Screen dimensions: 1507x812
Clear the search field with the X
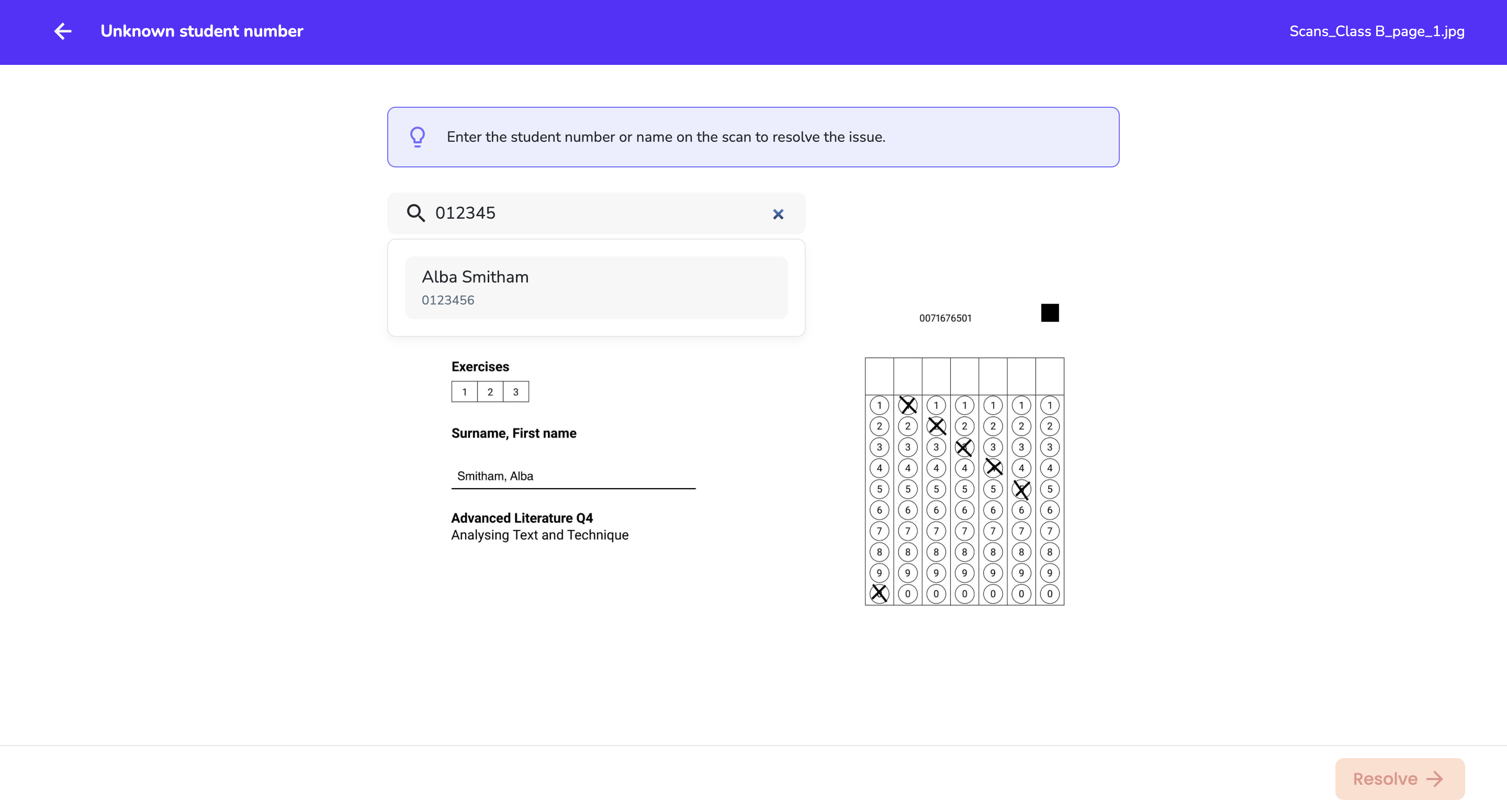(x=778, y=214)
